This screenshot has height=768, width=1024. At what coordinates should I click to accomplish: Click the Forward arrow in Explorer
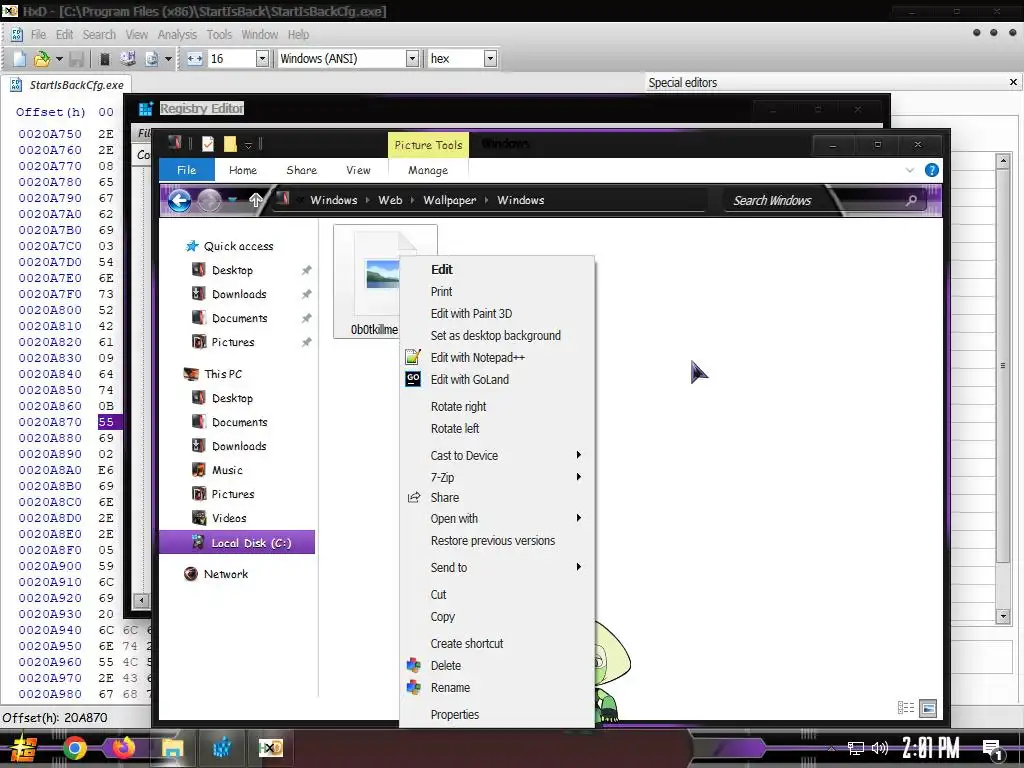pos(209,200)
